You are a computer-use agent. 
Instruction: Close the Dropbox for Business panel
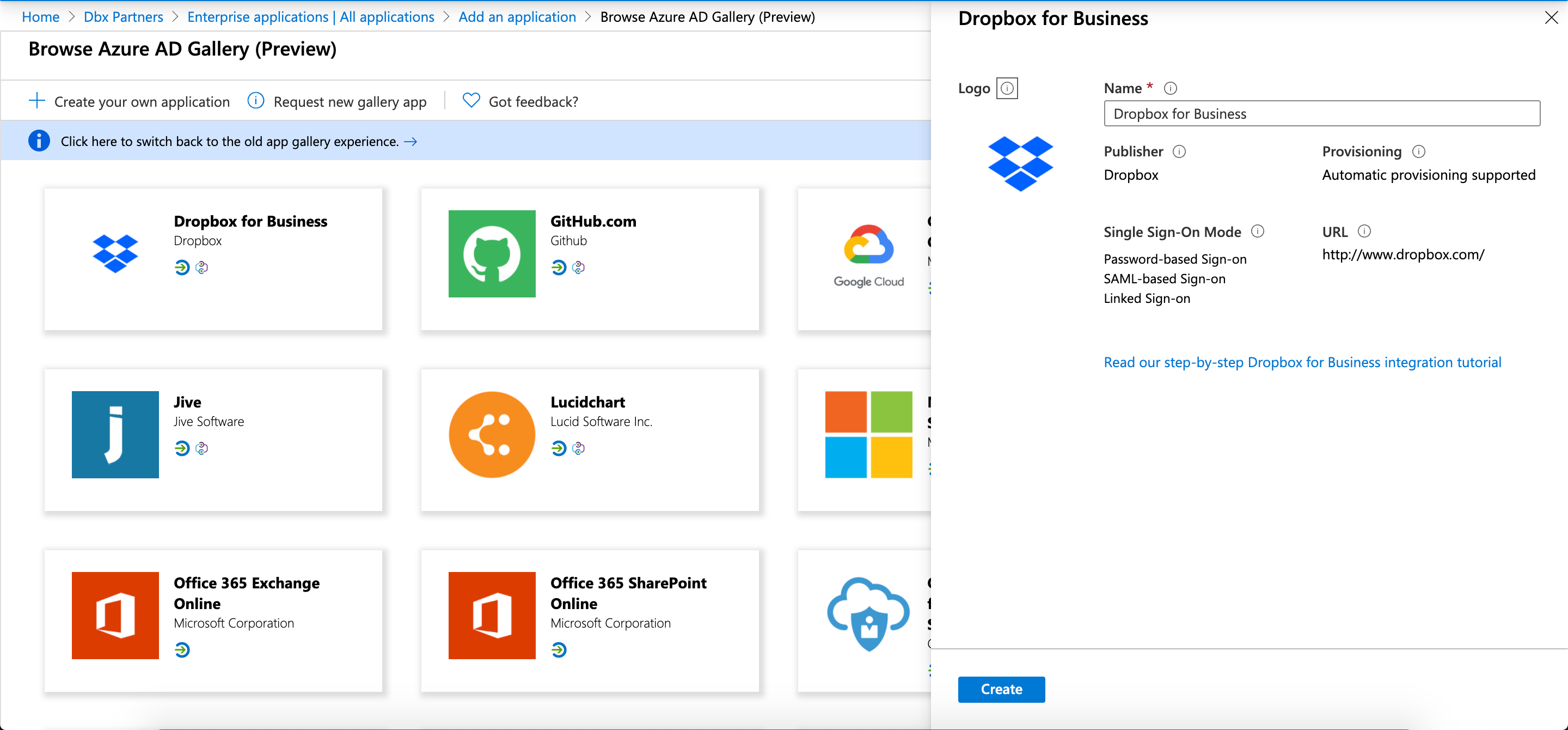pyautogui.click(x=1551, y=17)
